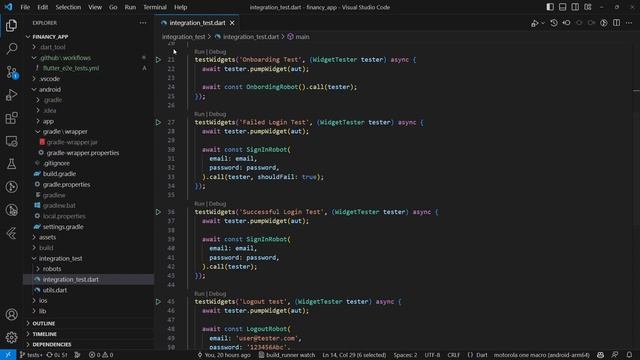Run the 'Onboarding Test' gutter play icon
The image size is (640, 360).
pyautogui.click(x=158, y=60)
